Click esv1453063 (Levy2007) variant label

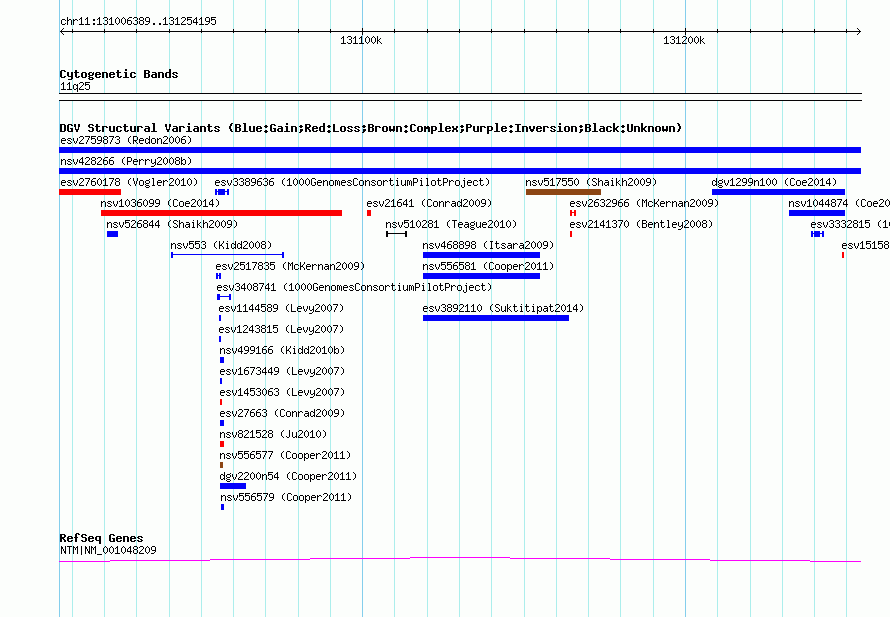pos(282,392)
